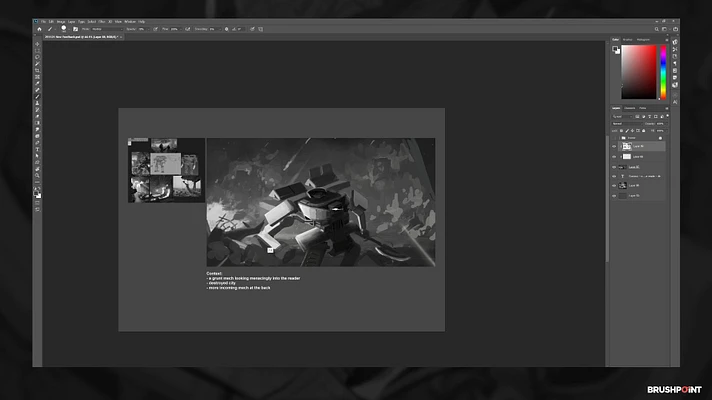Click the reference collage on canvas
This screenshot has height=400, width=712.
166,170
